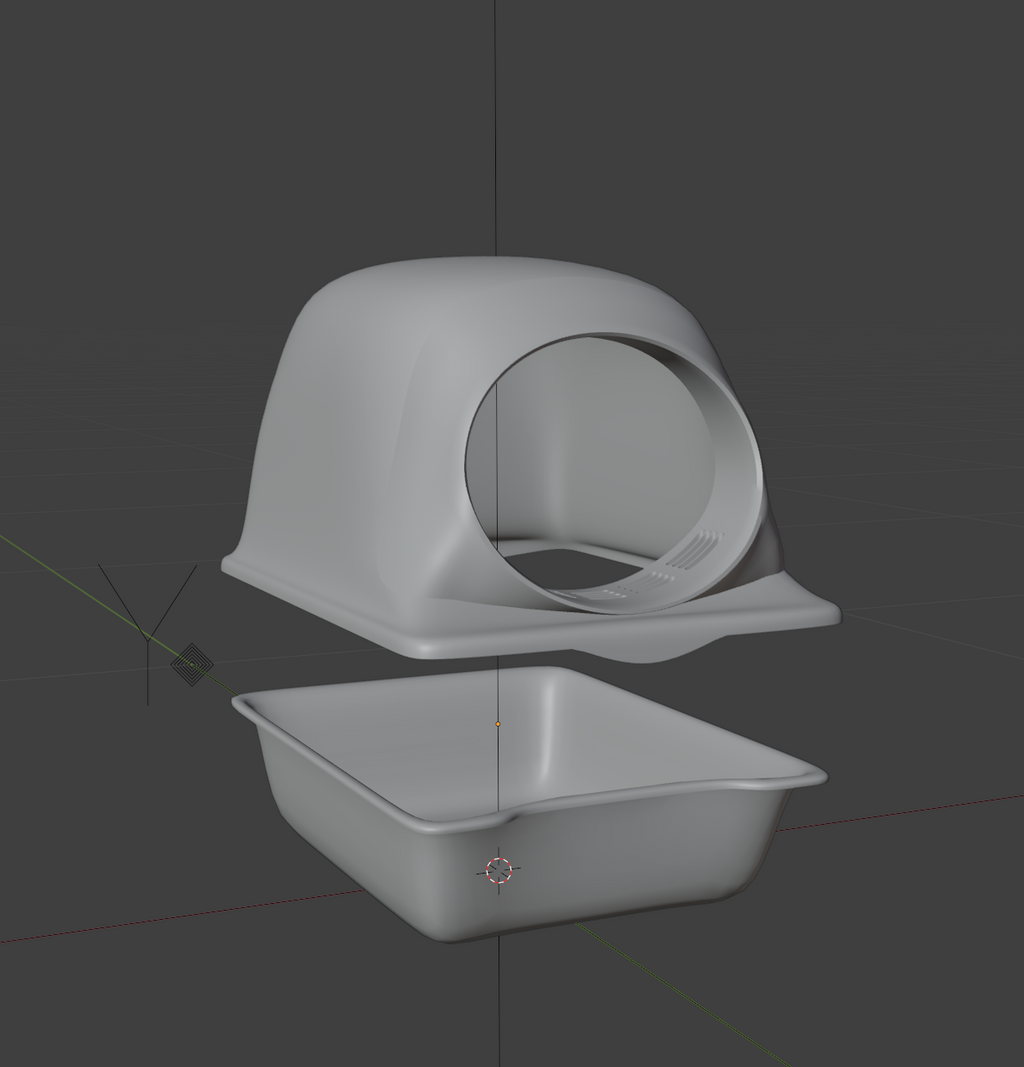
Task: Select the Y-shaped wireframe object
Action: point(148,633)
